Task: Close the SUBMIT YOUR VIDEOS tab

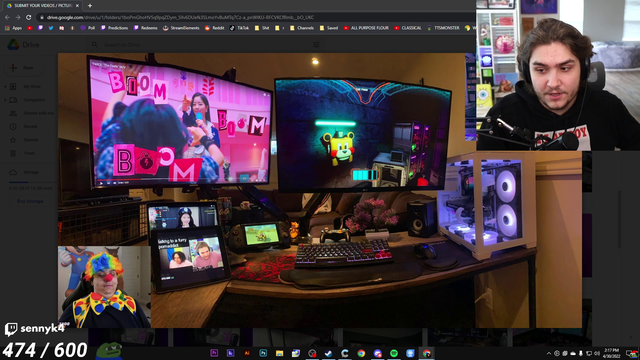Action: [x=77, y=6]
